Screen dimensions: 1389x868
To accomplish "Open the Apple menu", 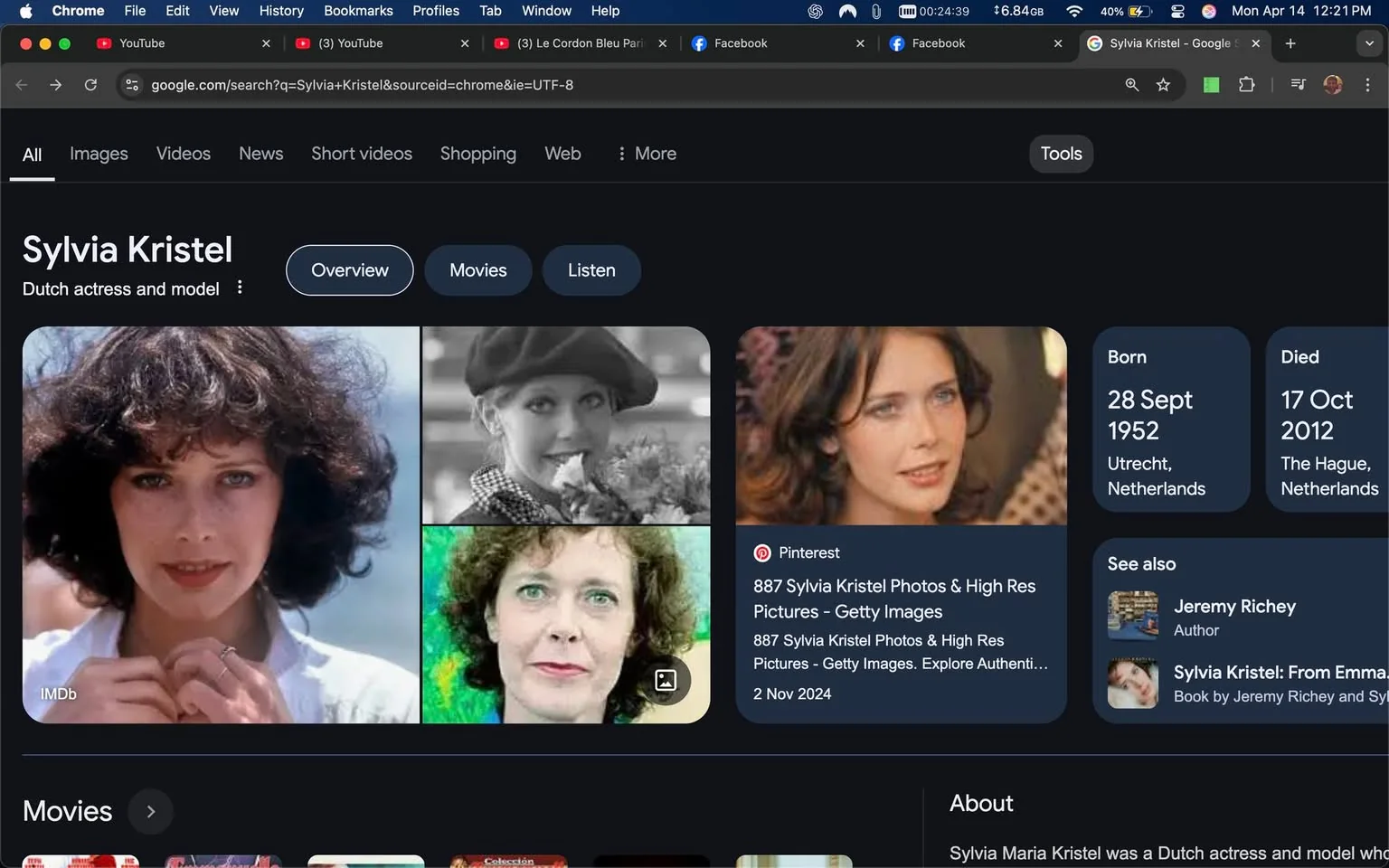I will (x=25, y=11).
